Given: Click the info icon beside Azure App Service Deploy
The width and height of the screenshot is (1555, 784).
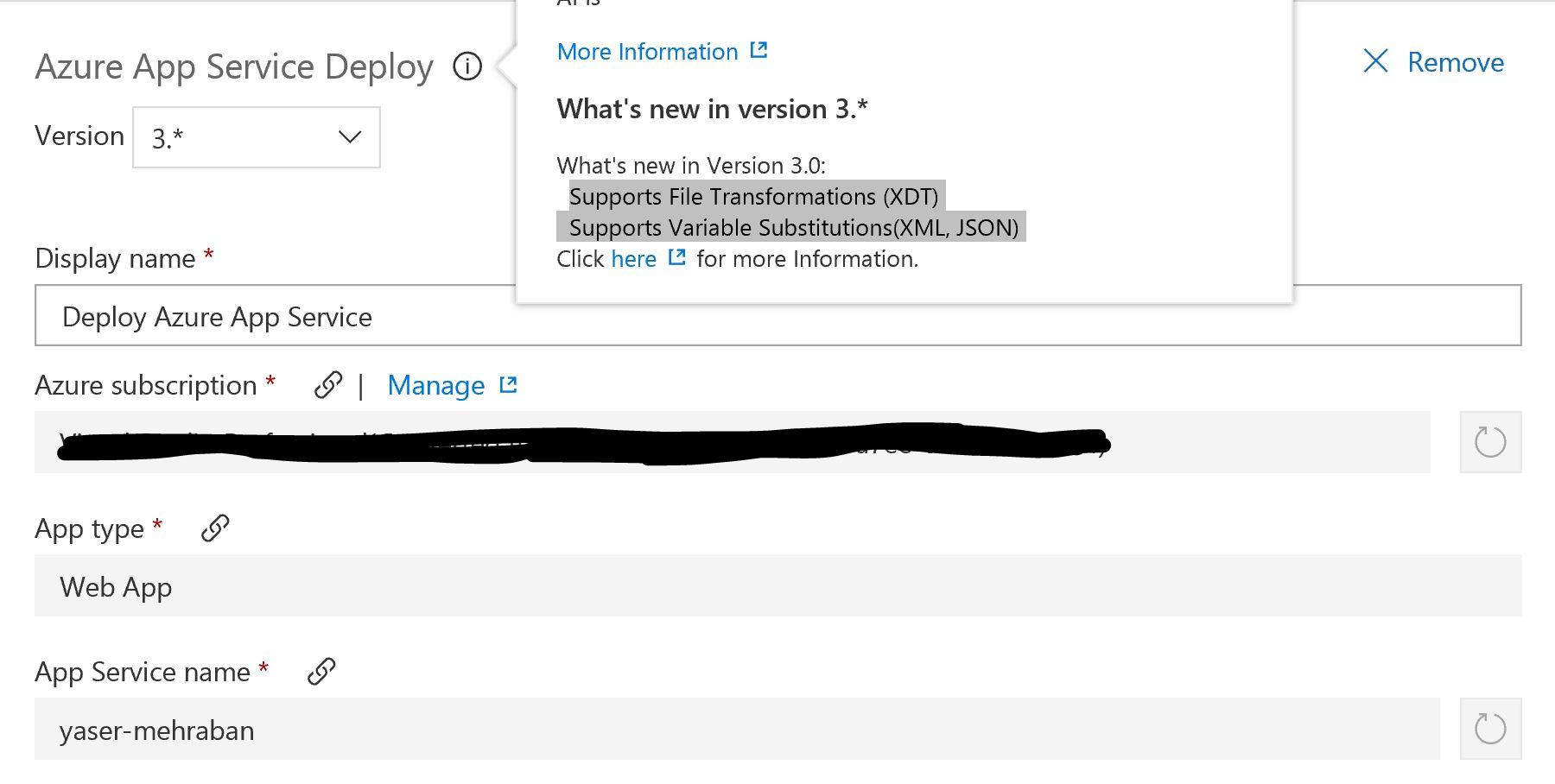Looking at the screenshot, I should 467,66.
